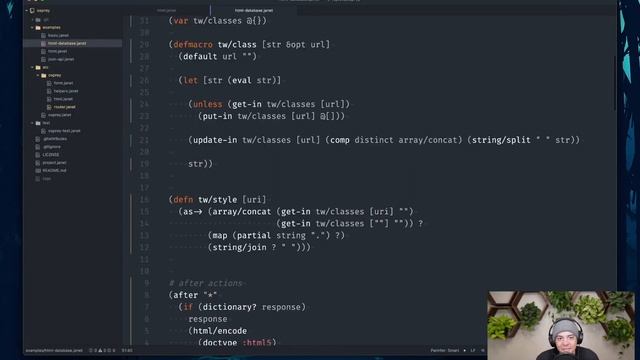
Task: Click the file icon beside basic.janet
Action: (43, 36)
